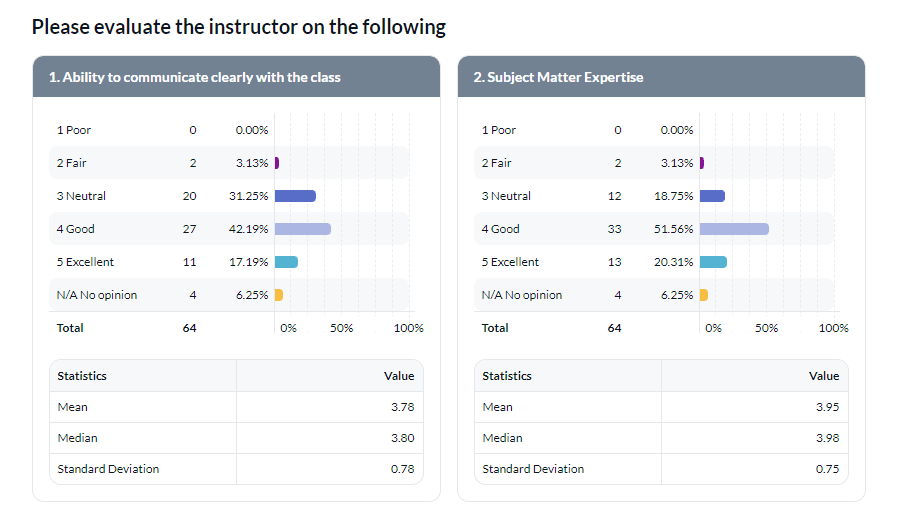
Task: Select the header '1. Ability to communicate clearly with the class'
Action: [x=195, y=77]
